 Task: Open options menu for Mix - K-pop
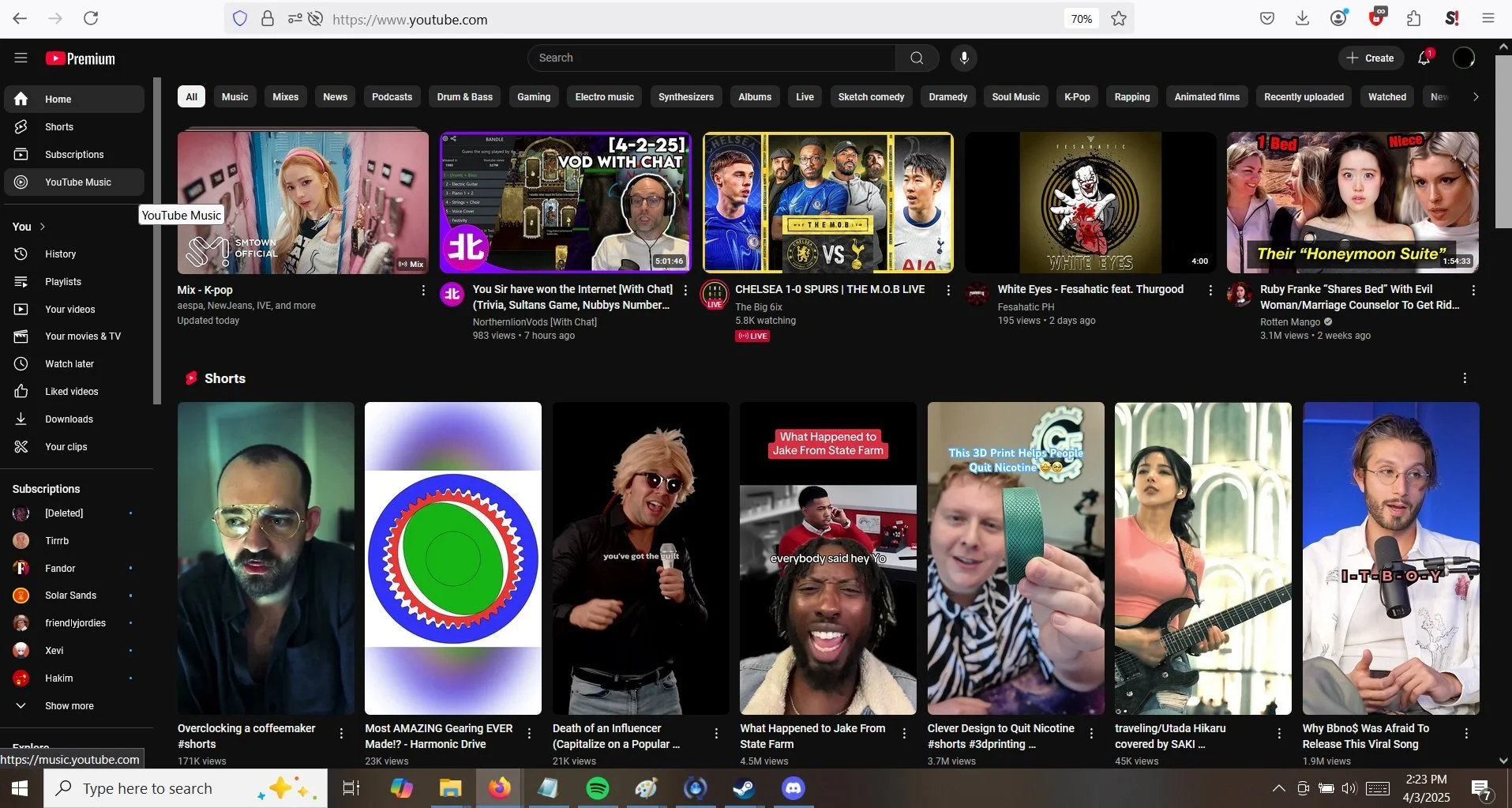[x=423, y=291]
